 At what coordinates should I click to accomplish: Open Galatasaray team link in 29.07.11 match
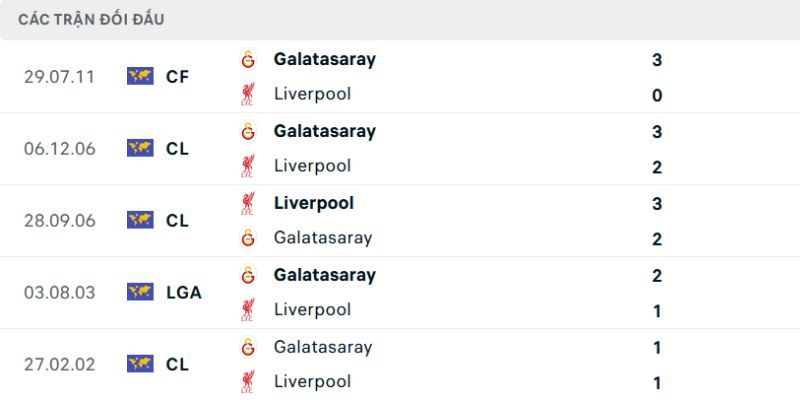pos(324,59)
